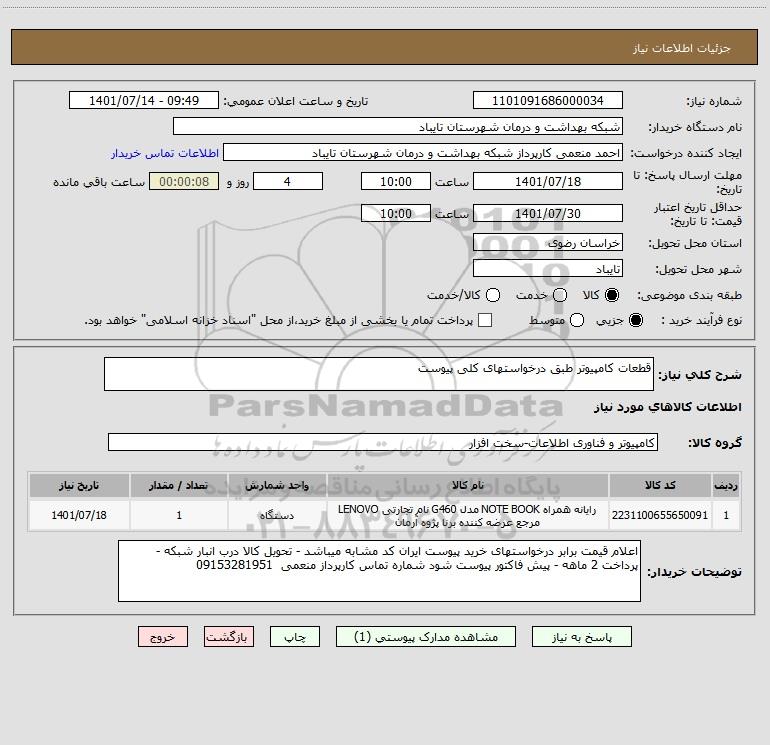Click the remaining time 00:00:08 field
Screen dimensions: 770x745
coord(184,181)
